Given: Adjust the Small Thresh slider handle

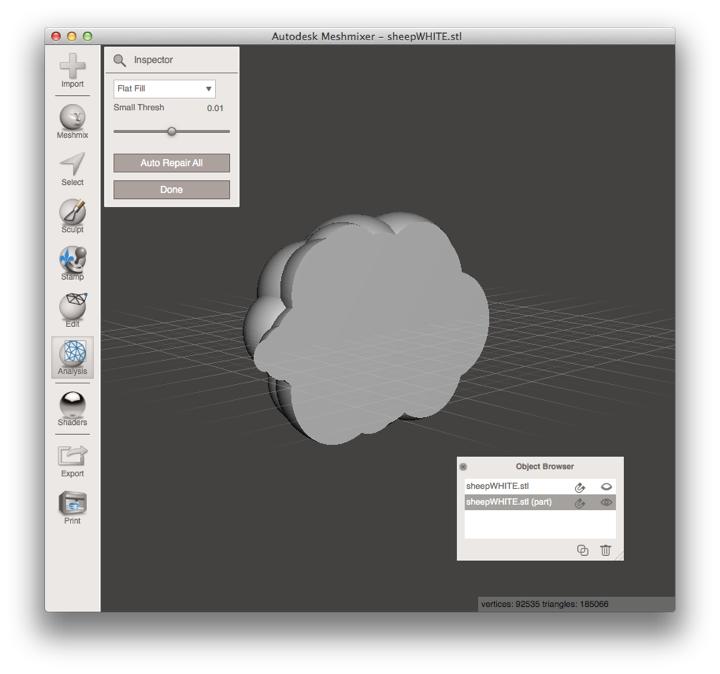Looking at the screenshot, I should pos(172,131).
